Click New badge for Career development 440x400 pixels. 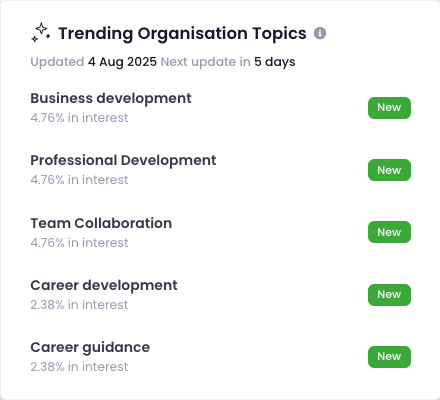pyautogui.click(x=389, y=295)
